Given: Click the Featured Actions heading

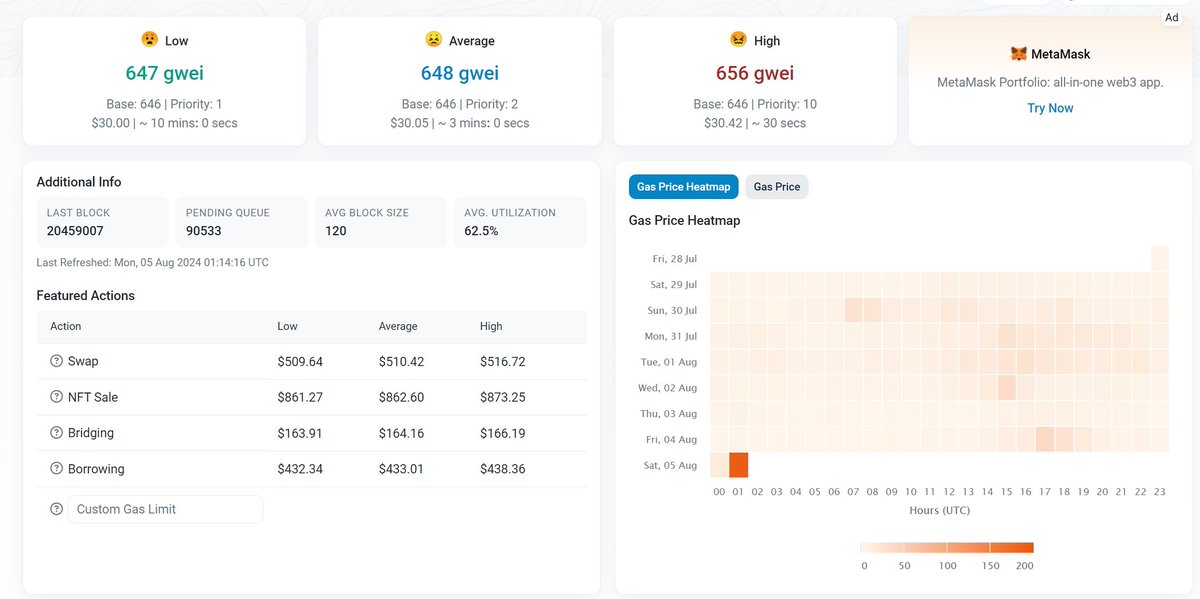Looking at the screenshot, I should click(x=85, y=296).
